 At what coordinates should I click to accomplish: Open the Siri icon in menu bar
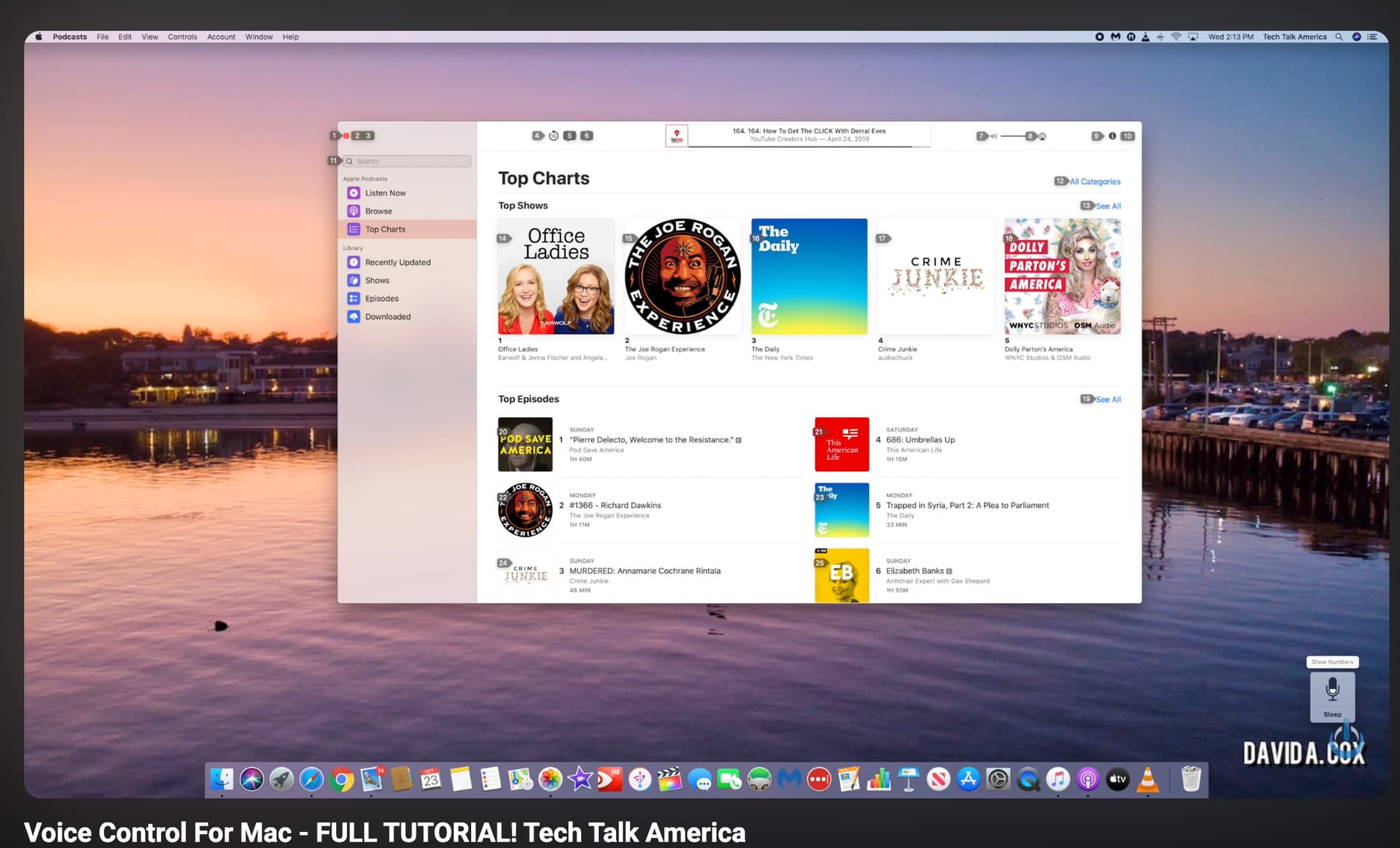(x=1356, y=36)
